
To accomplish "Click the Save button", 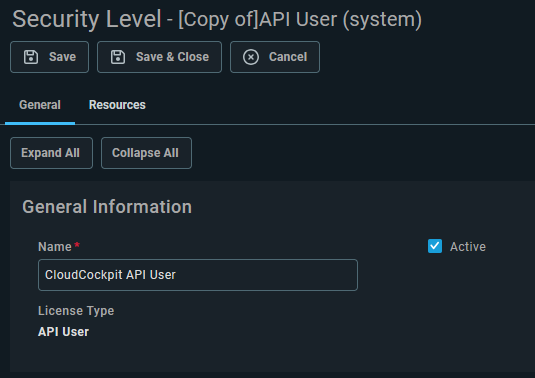I will tap(49, 57).
